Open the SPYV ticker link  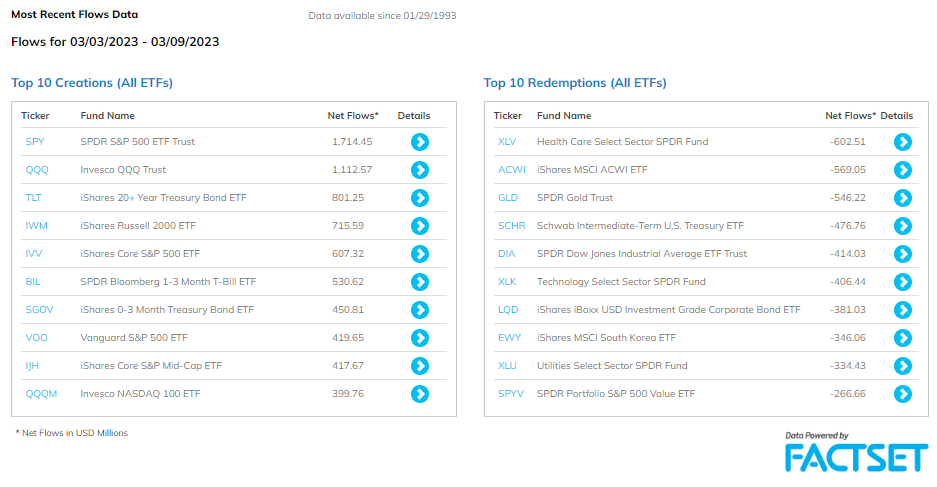[x=511, y=394]
